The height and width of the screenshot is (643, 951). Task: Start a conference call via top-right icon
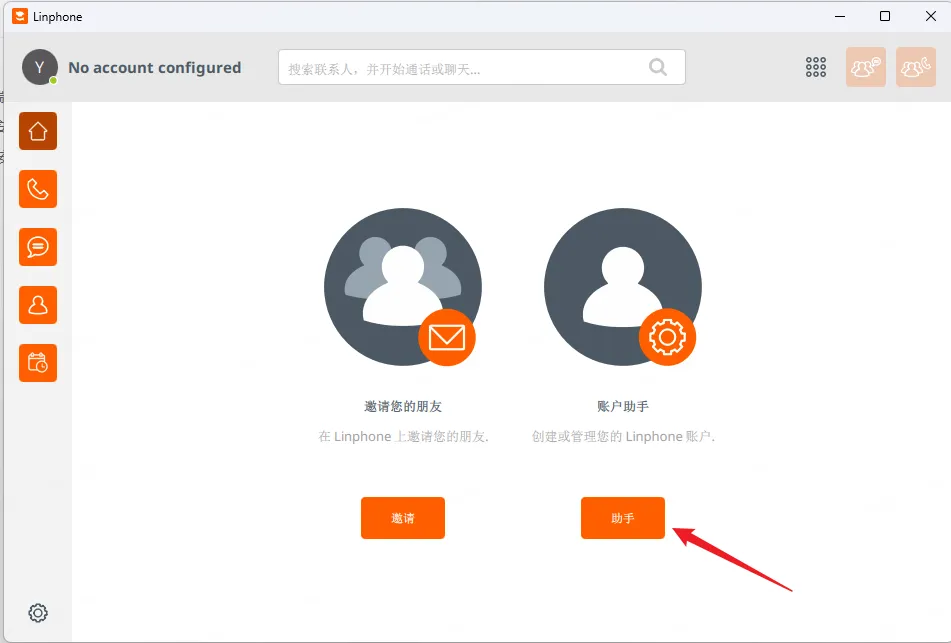(x=915, y=67)
